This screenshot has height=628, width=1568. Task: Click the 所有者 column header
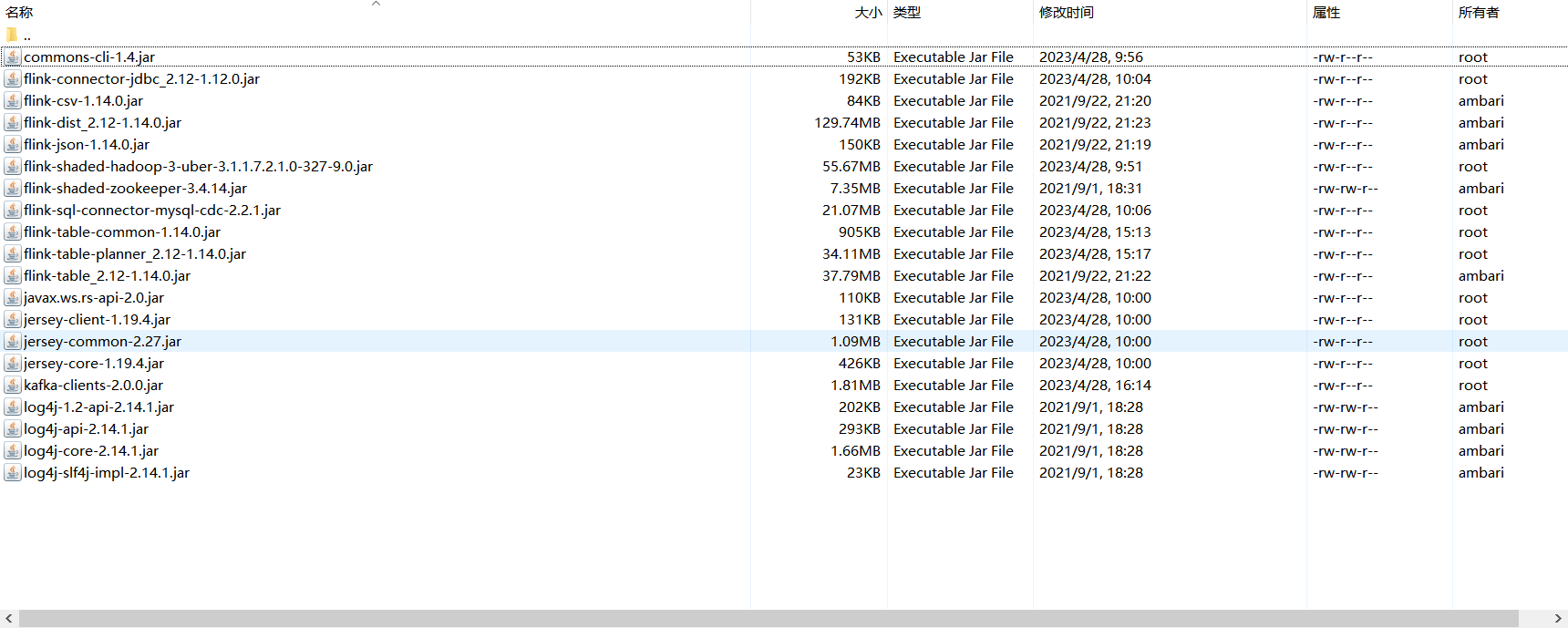1479,12
